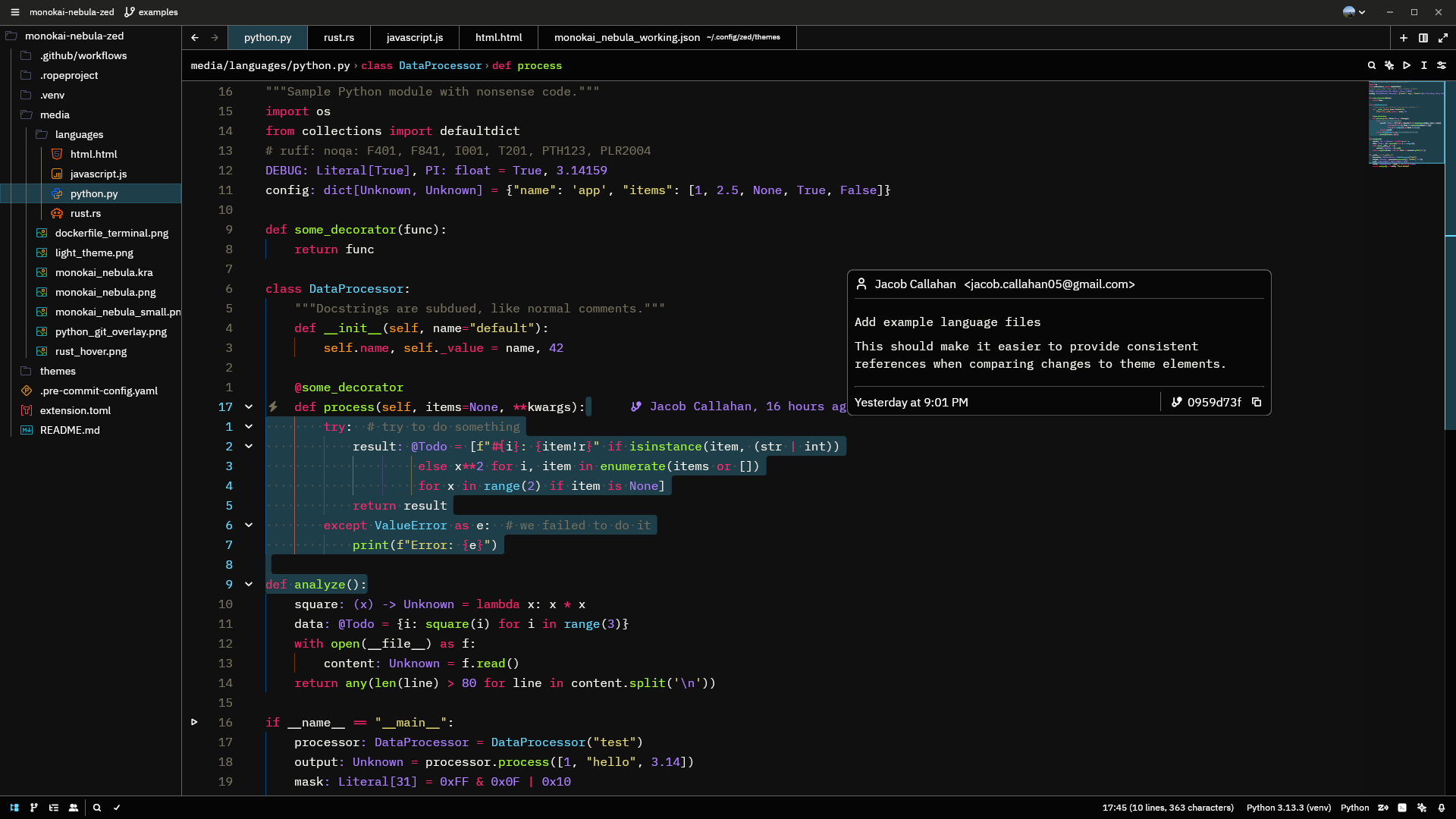Toggle the terminal panel in status bar
The image size is (1456, 819).
tap(1402, 808)
